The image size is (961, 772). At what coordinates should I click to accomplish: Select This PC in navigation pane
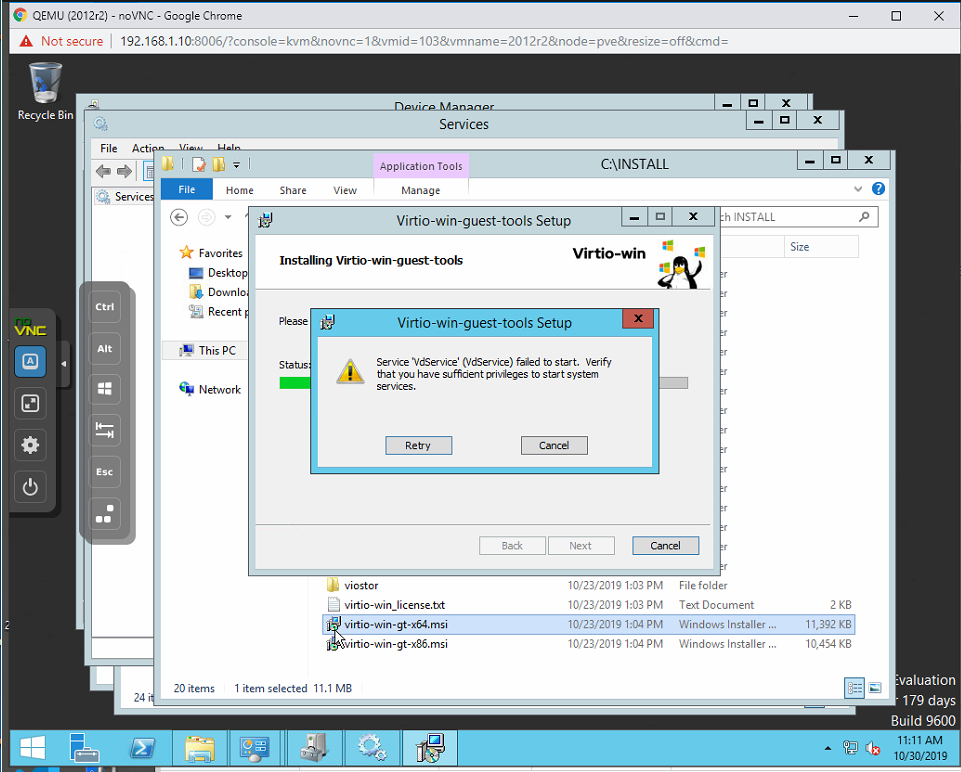coord(217,350)
